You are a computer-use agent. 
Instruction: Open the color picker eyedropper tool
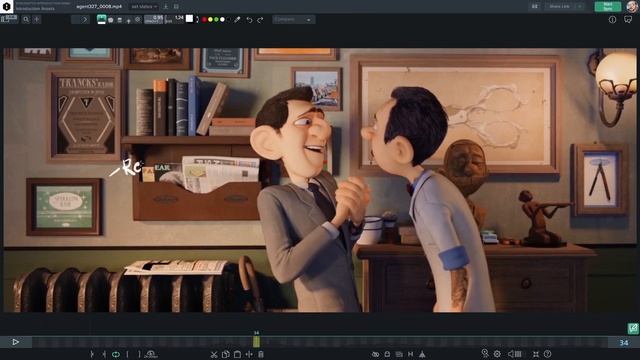click(237, 20)
